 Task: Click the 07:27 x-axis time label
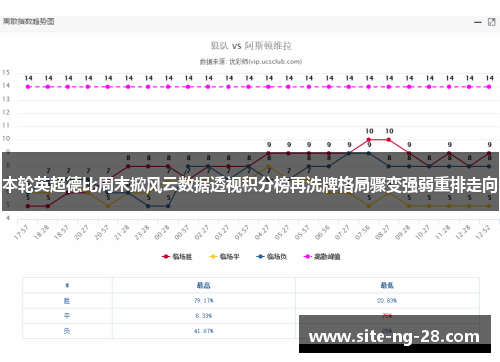(x=342, y=232)
